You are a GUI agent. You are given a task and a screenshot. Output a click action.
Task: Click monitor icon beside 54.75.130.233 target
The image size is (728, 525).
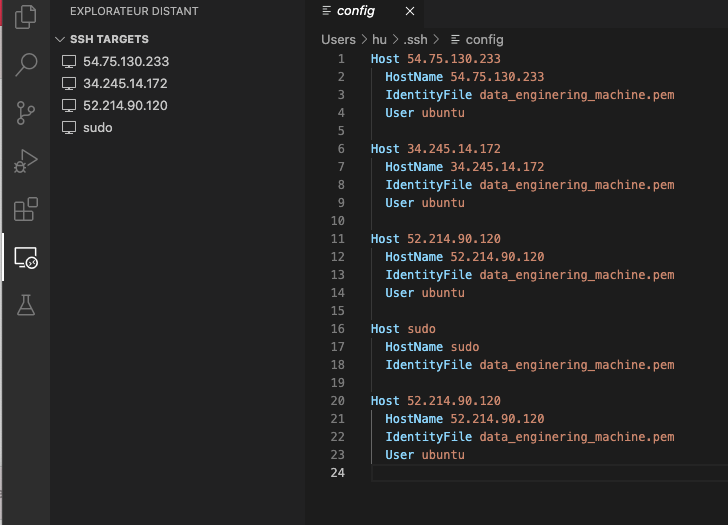click(69, 61)
